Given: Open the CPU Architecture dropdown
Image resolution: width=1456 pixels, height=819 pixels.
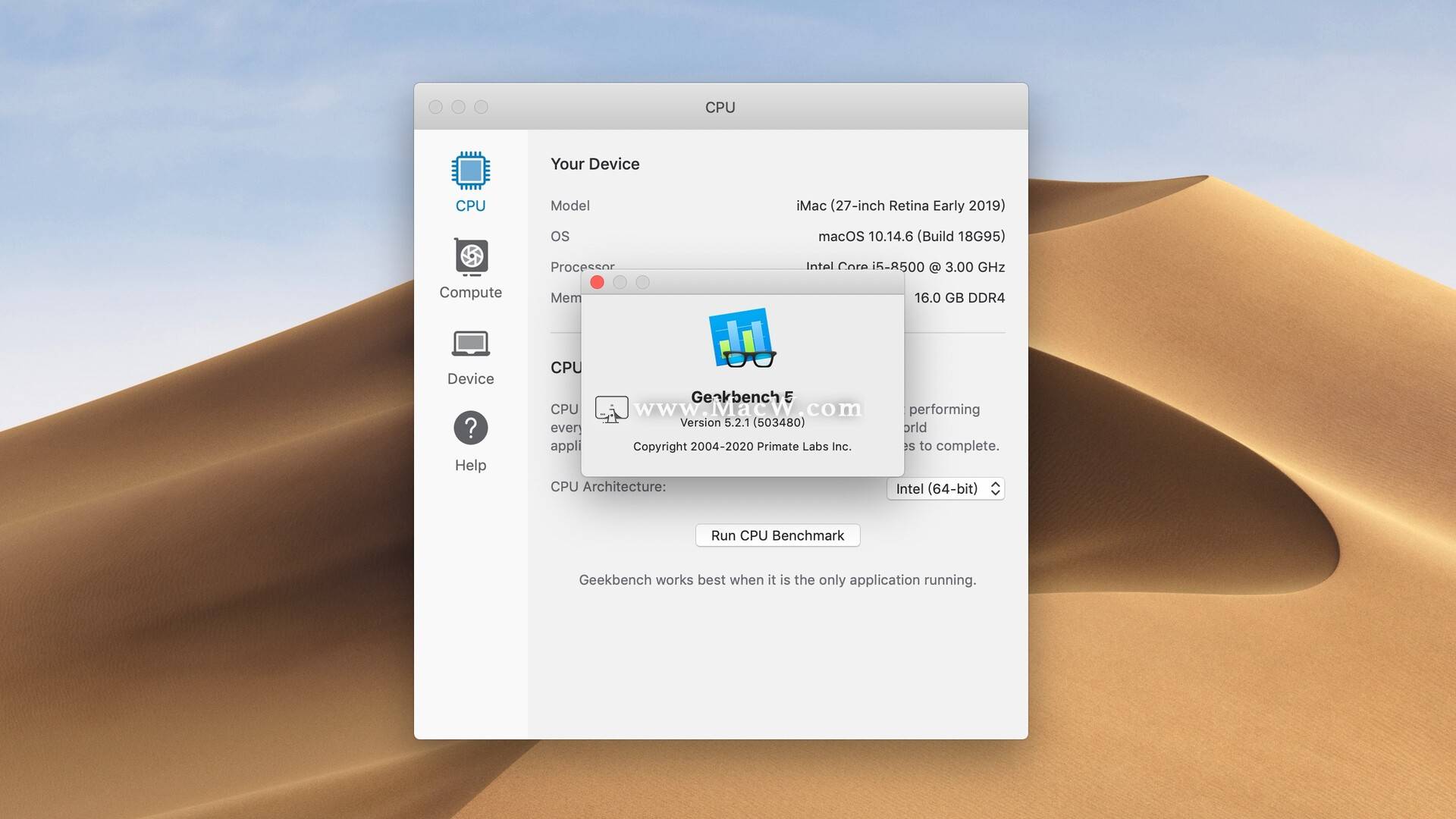Looking at the screenshot, I should pyautogui.click(x=946, y=489).
